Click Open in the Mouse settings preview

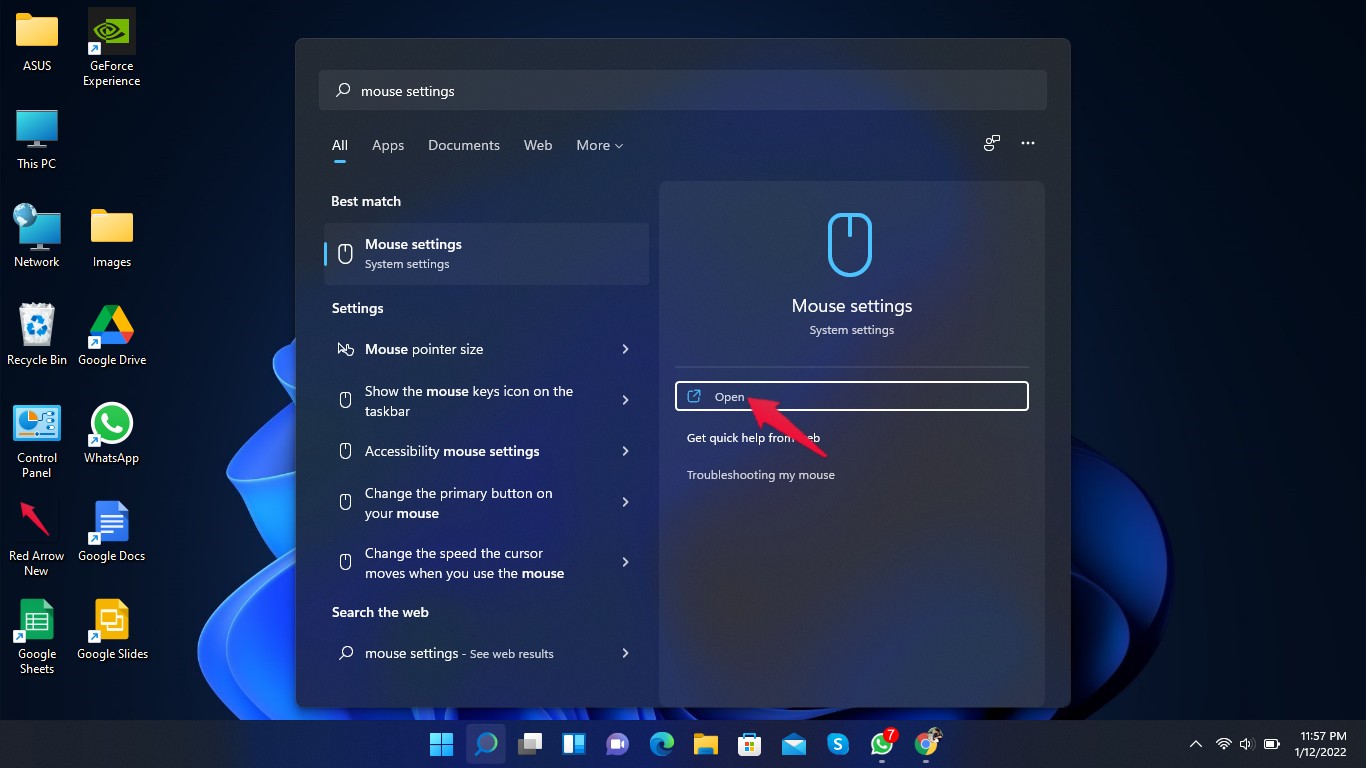pyautogui.click(x=852, y=396)
